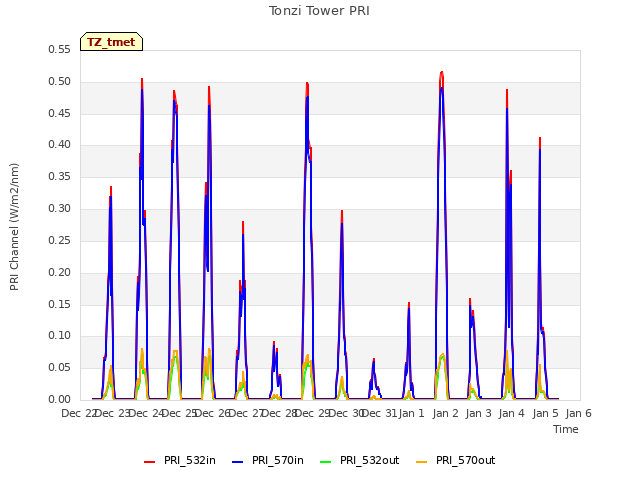The image size is (640, 480).
Task: Click the 0.20 y-axis tick label
Action: coord(59,272)
